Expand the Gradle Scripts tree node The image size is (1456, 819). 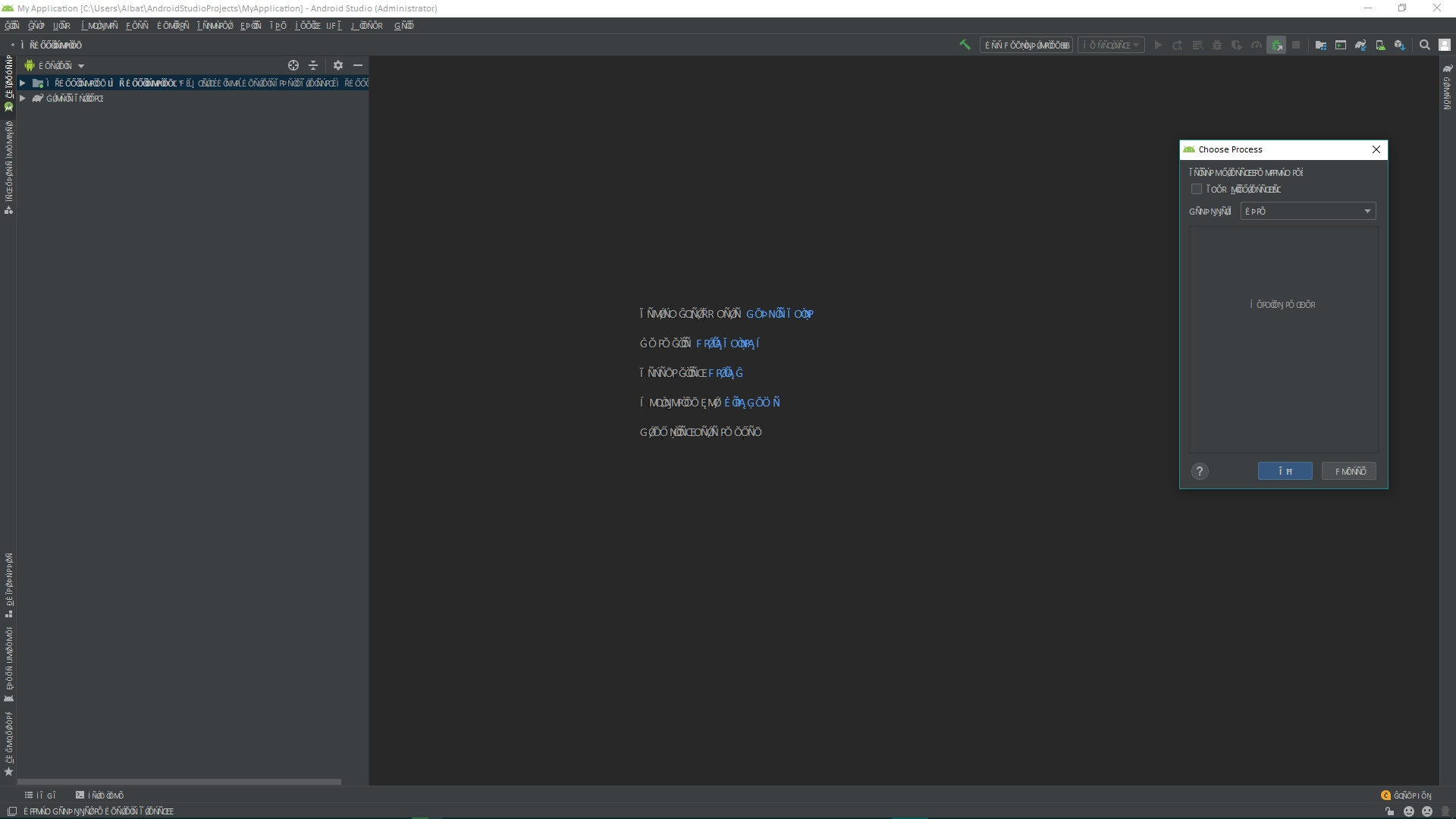click(x=23, y=99)
